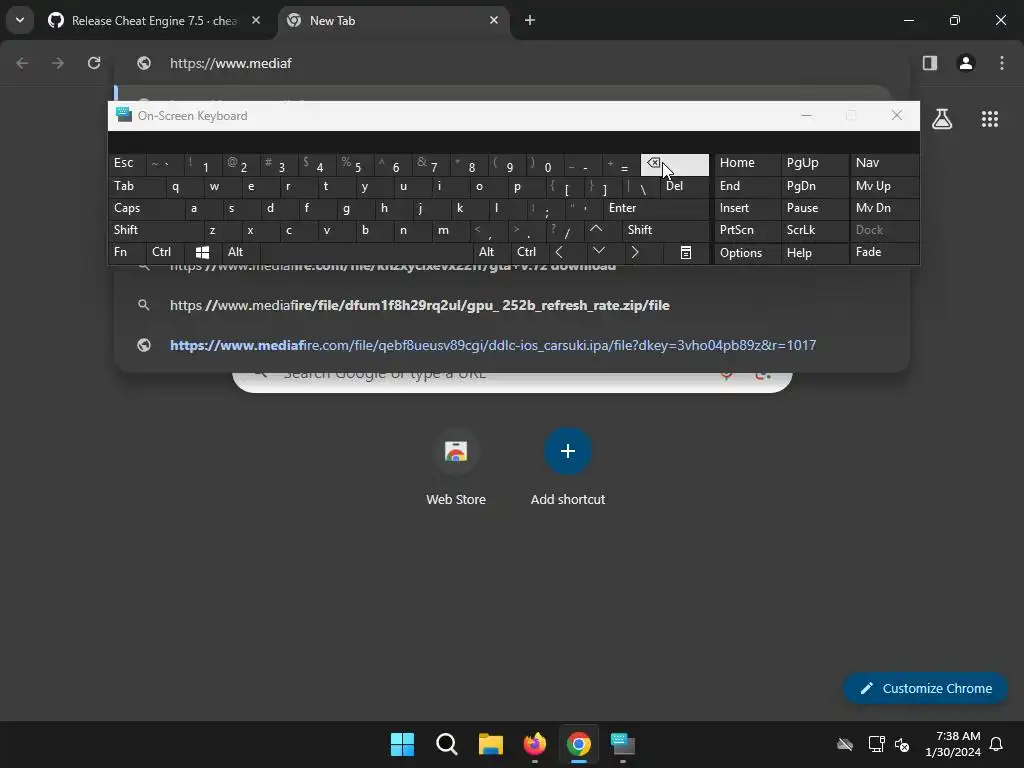Click the PgDn key on keyboard
This screenshot has width=1024, height=768.
(814, 187)
